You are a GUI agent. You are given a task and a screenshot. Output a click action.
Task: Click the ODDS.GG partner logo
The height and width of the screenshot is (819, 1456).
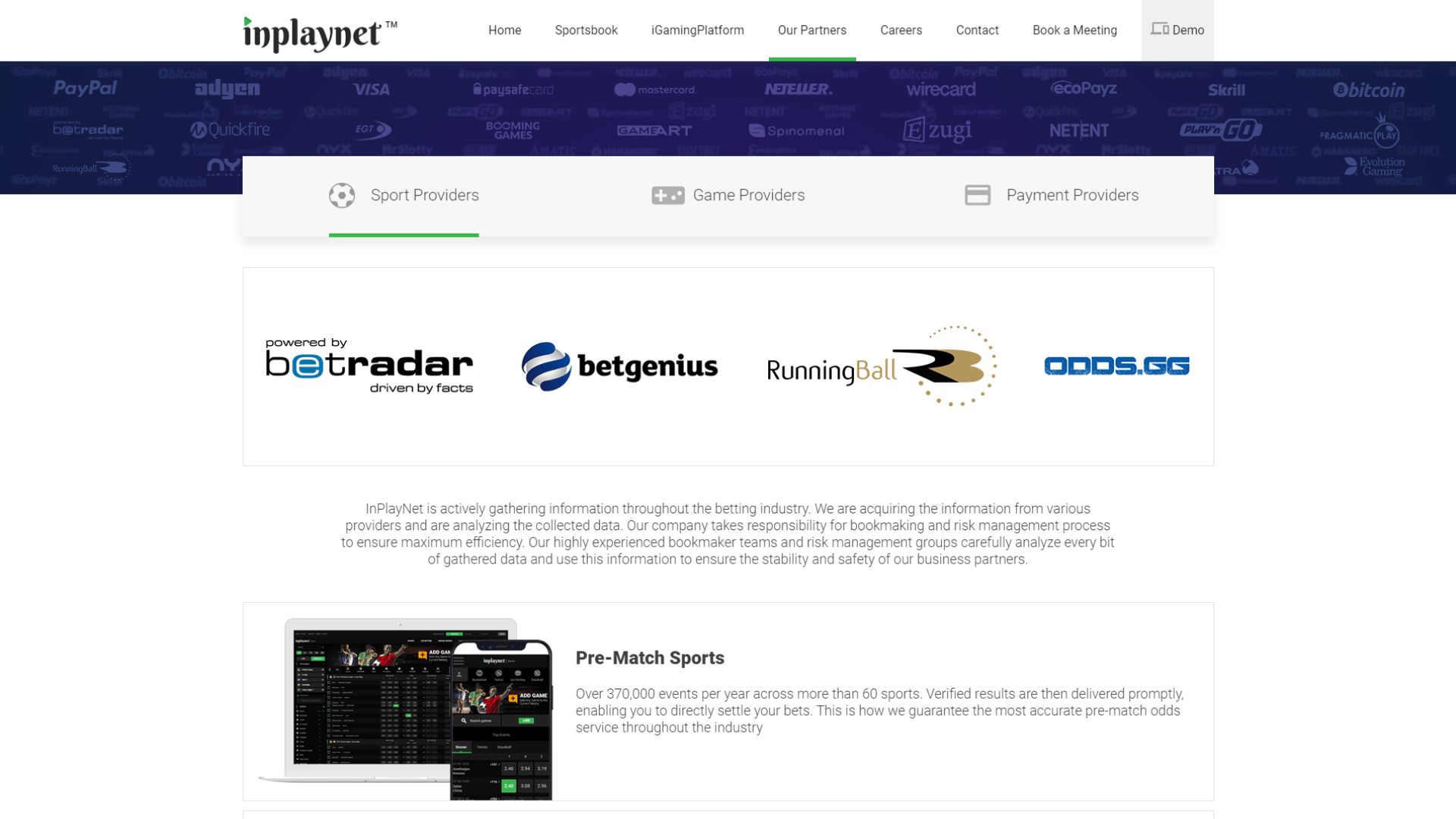[1117, 366]
